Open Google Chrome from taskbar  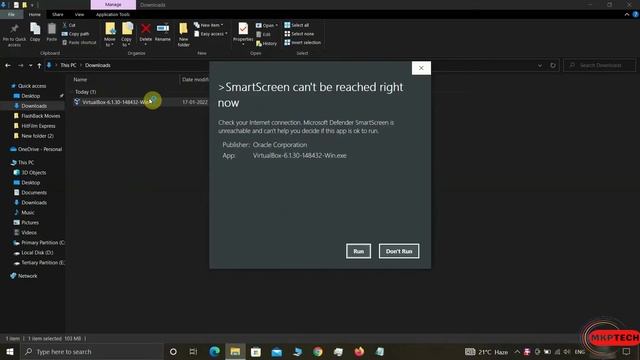[318, 351]
